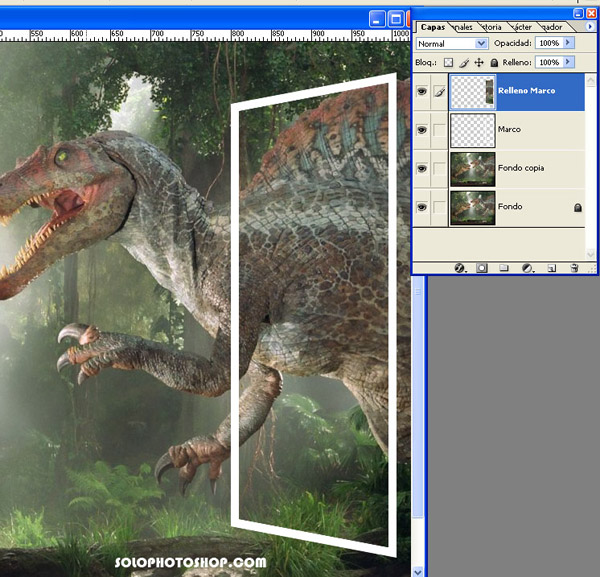Maximize the document window
The image size is (600, 577).
pyautogui.click(x=396, y=19)
